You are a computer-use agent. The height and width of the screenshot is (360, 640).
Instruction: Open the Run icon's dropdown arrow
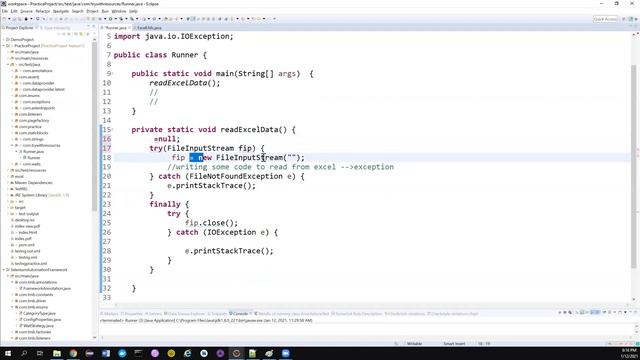click(115, 19)
